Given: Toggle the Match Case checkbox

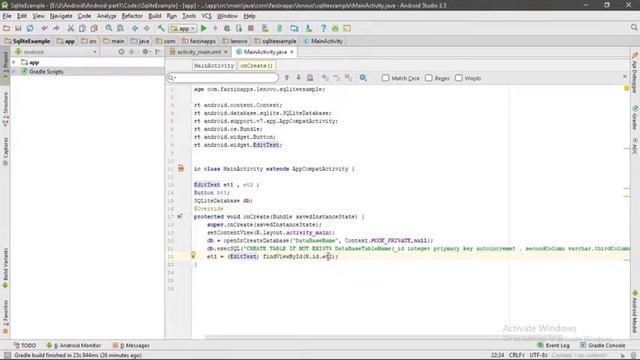Looking at the screenshot, I should click(385, 78).
